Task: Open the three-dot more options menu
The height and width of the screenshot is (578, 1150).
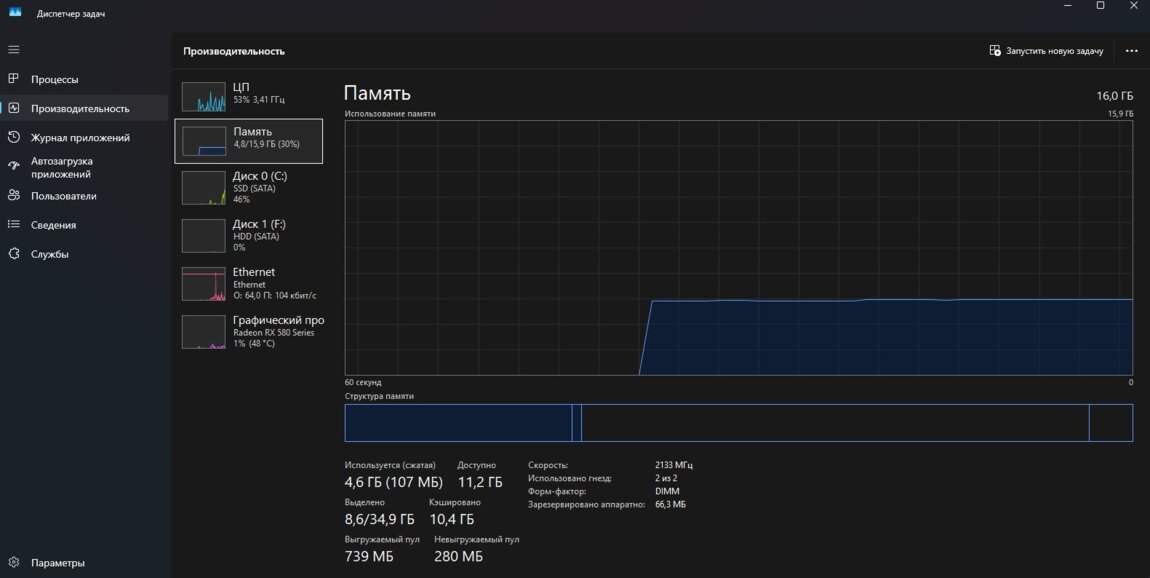Action: coord(1131,51)
